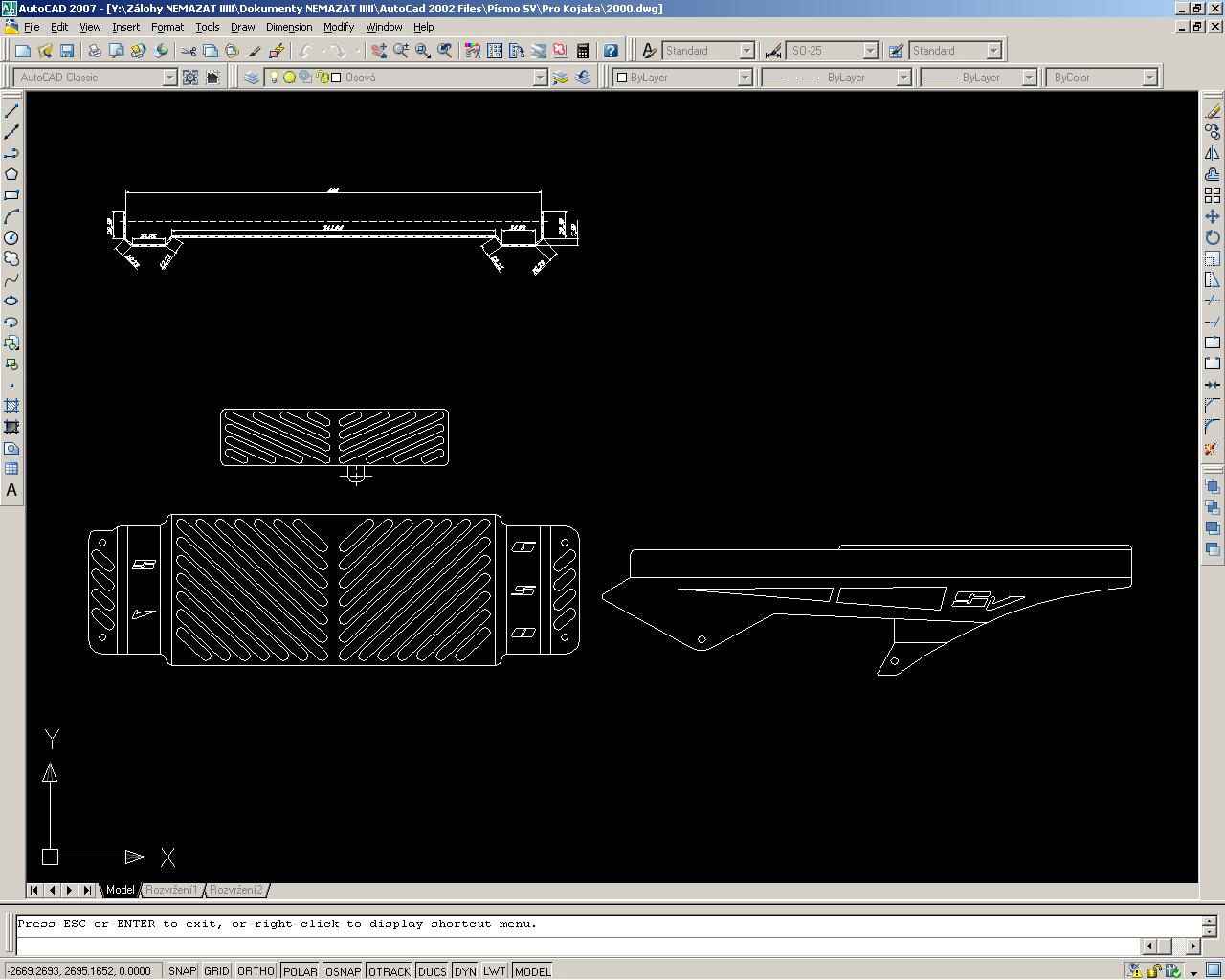Toggle SNAP mode in status bar
The width and height of the screenshot is (1225, 980).
point(182,970)
